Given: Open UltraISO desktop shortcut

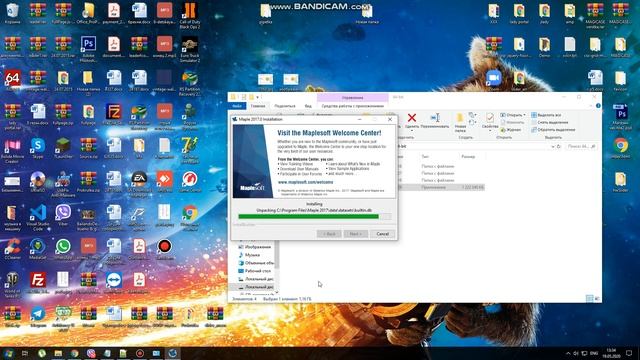Looking at the screenshot, I should pos(38,182).
